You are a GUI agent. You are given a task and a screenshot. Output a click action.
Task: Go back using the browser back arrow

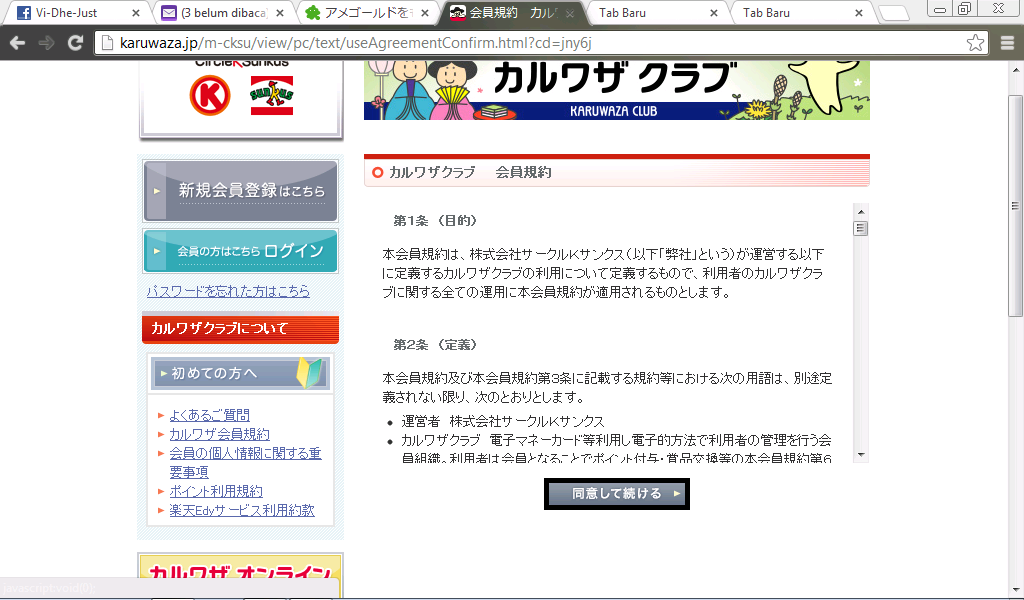pos(18,43)
